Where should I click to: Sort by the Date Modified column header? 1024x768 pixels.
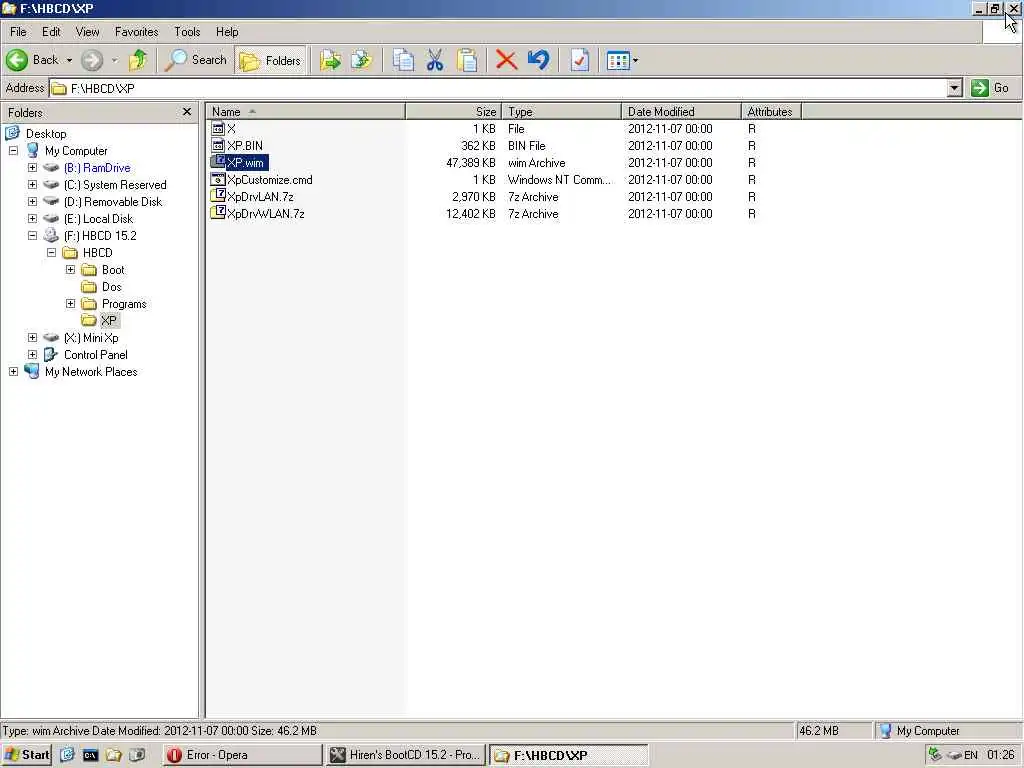pos(681,112)
